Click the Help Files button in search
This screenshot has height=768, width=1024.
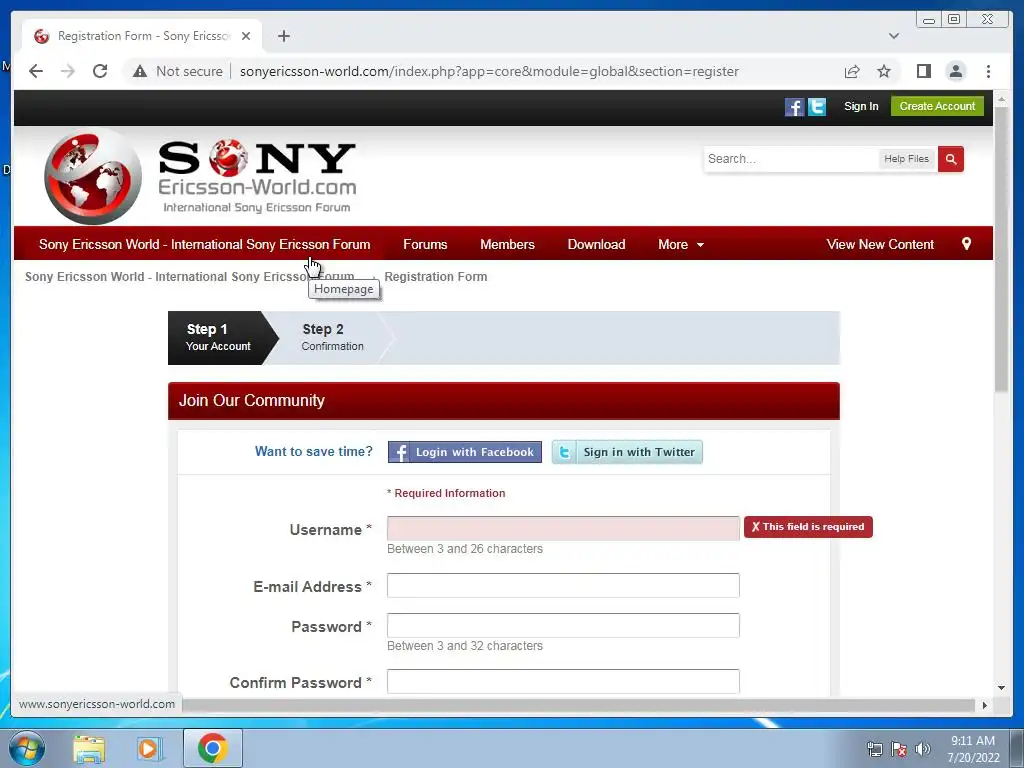906,159
